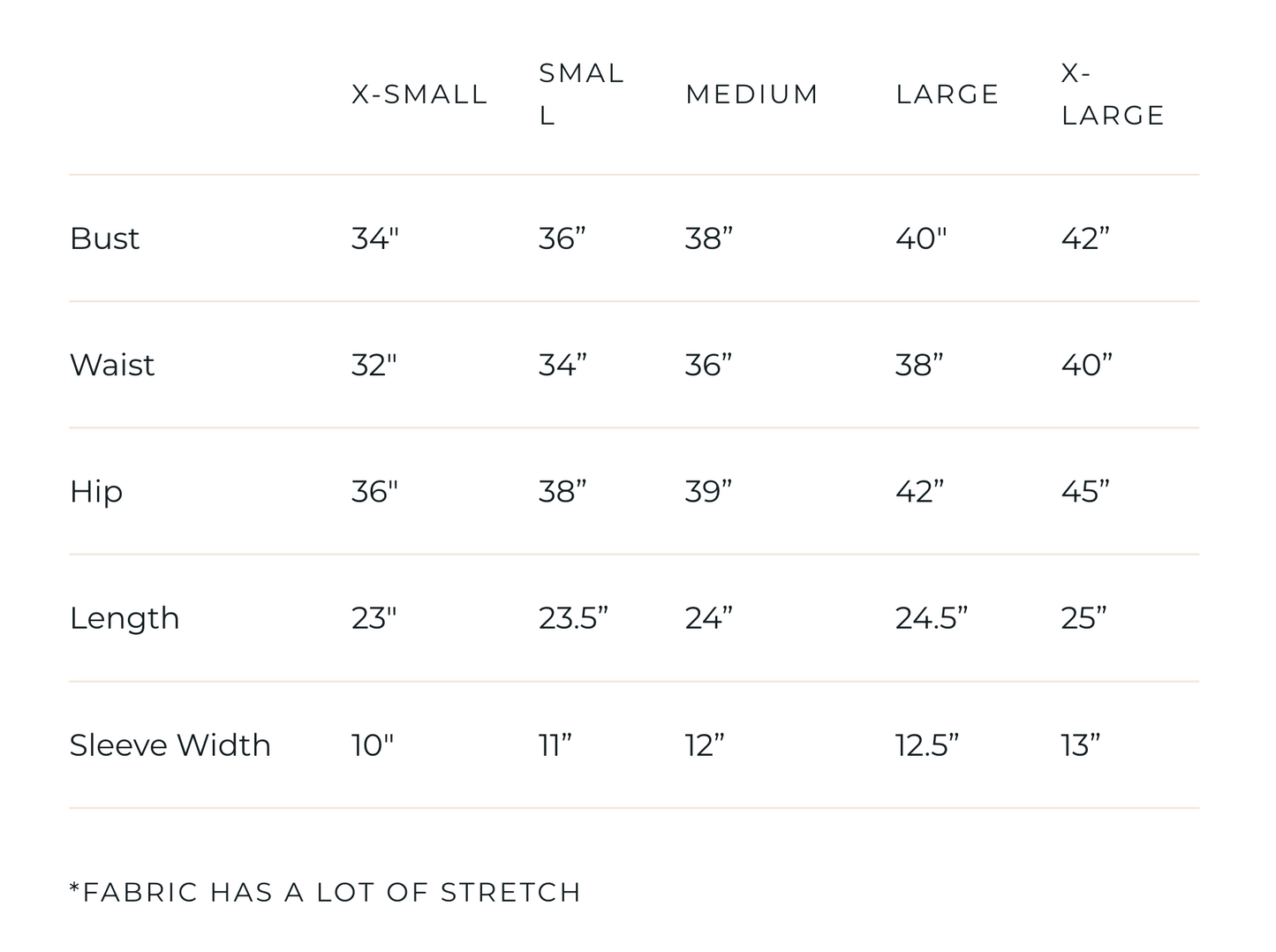Image resolution: width=1276 pixels, height=952 pixels.
Task: Click the Waist measurement for Medium
Action: [x=708, y=365]
